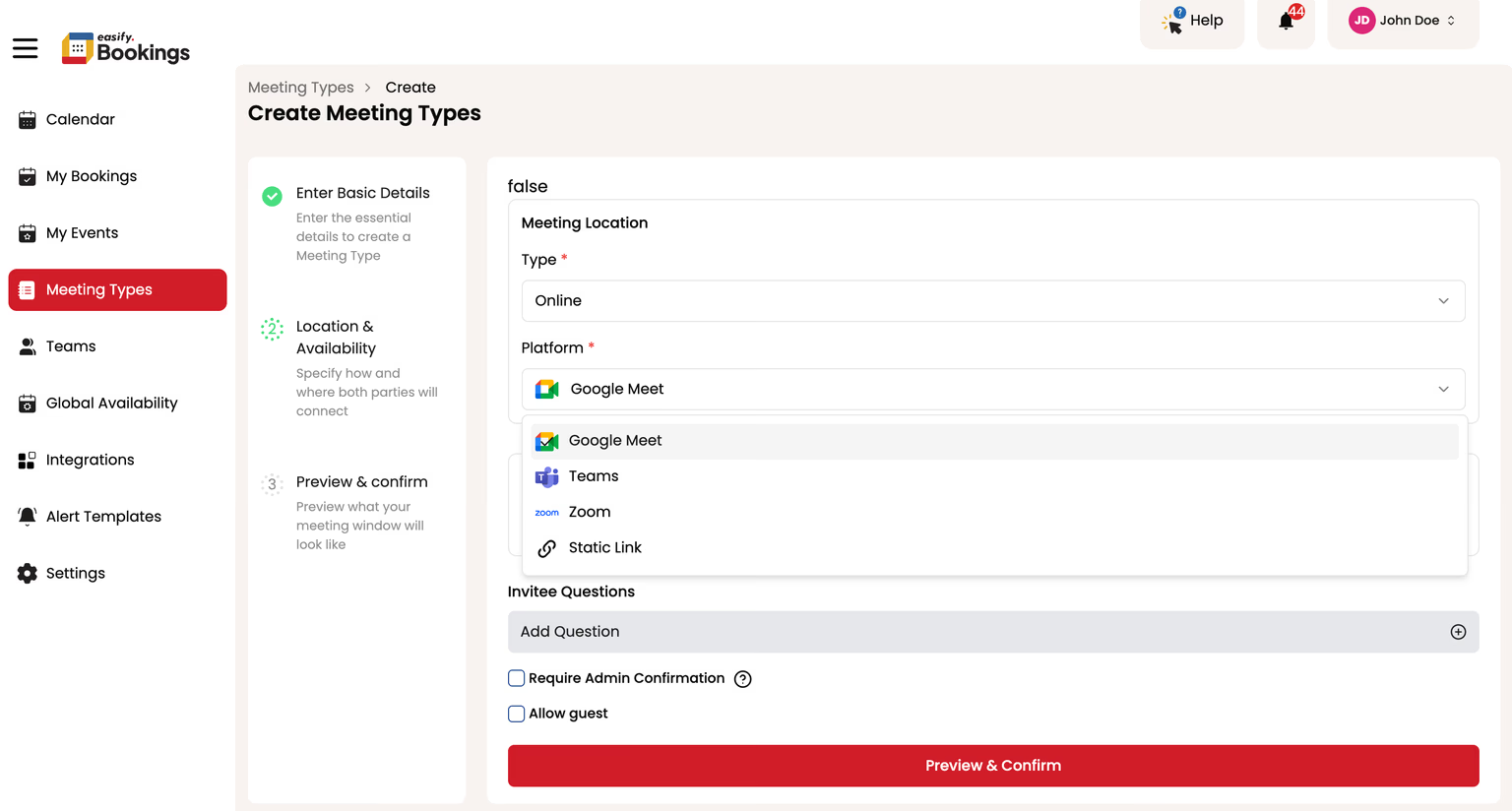
Task: Click the green check on Enter Basic Details
Action: tap(272, 196)
